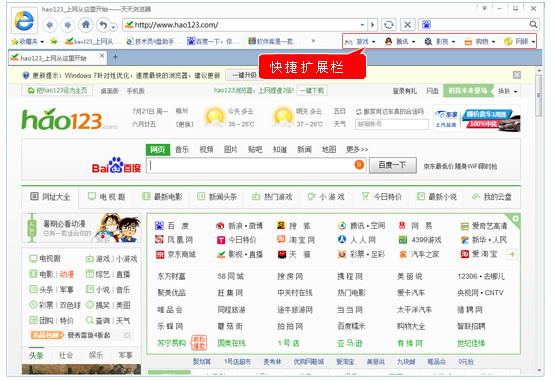Expand the 收藏夹 favorites dropdown
The height and width of the screenshot is (381, 556).
pyautogui.click(x=42, y=42)
